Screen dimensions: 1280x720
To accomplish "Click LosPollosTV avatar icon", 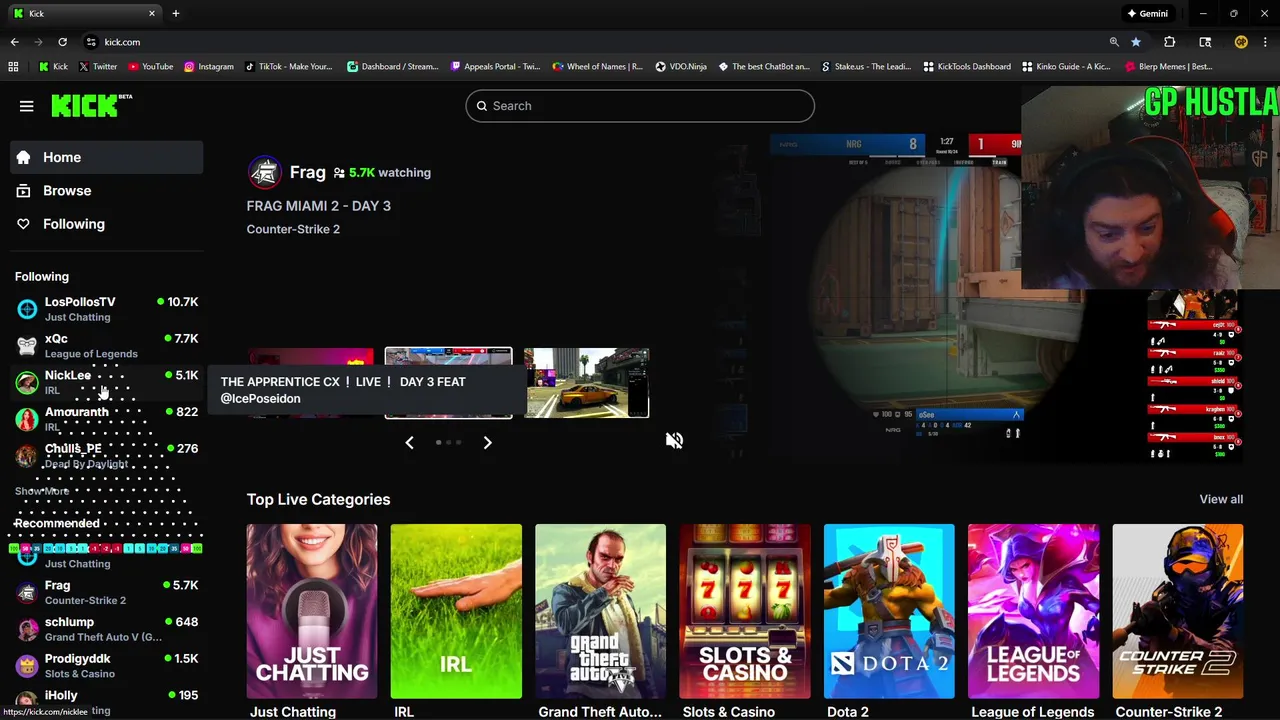I will click(27, 309).
